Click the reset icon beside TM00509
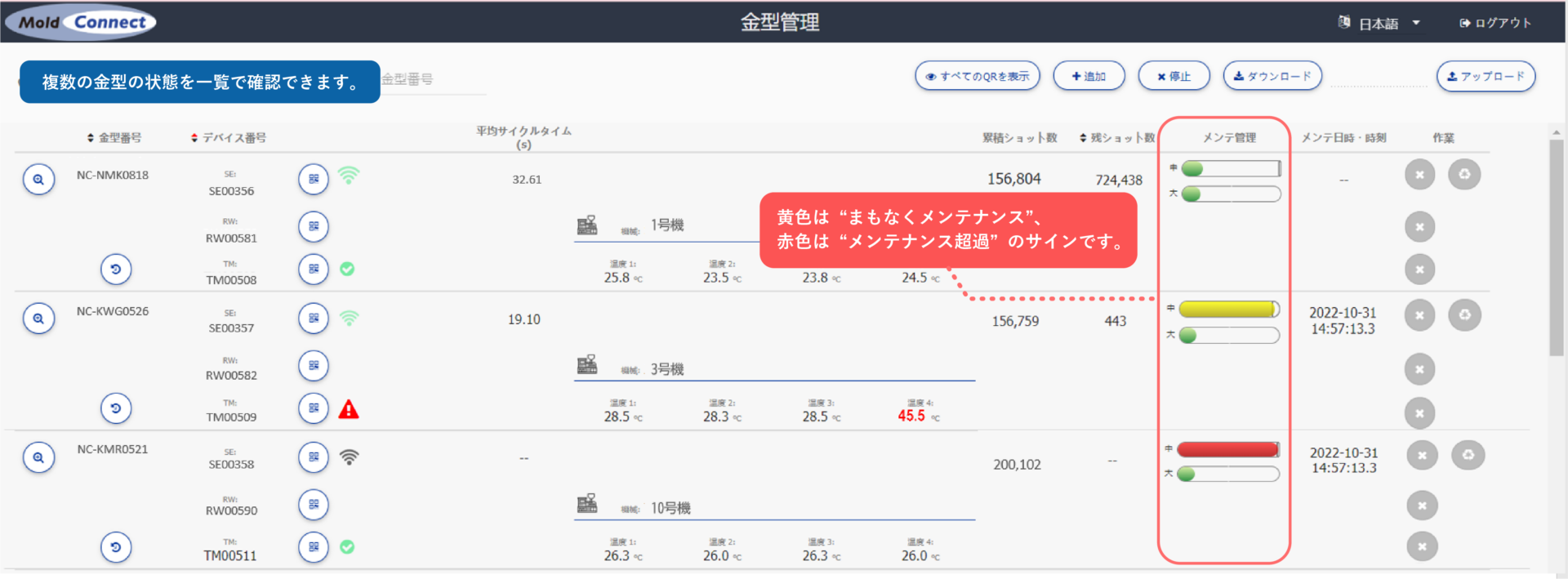The image size is (1568, 579). pos(116,408)
